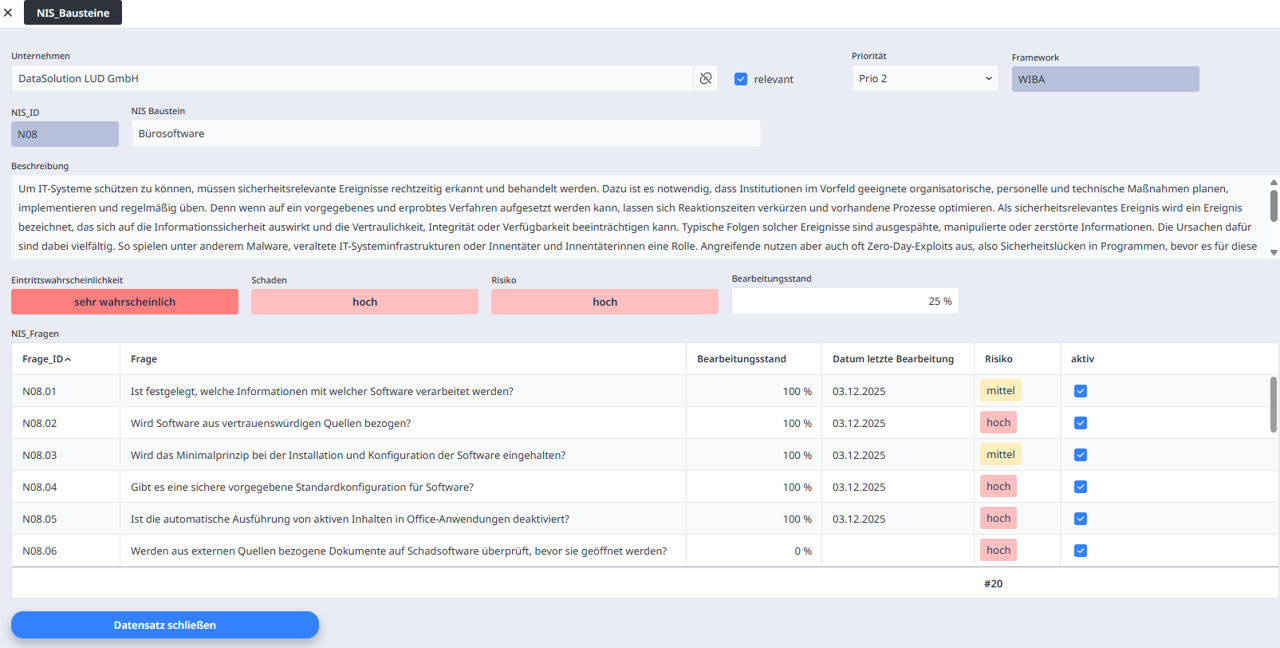The height and width of the screenshot is (648, 1280).
Task: Click the 'Datensatz schließen' button
Action: click(165, 625)
